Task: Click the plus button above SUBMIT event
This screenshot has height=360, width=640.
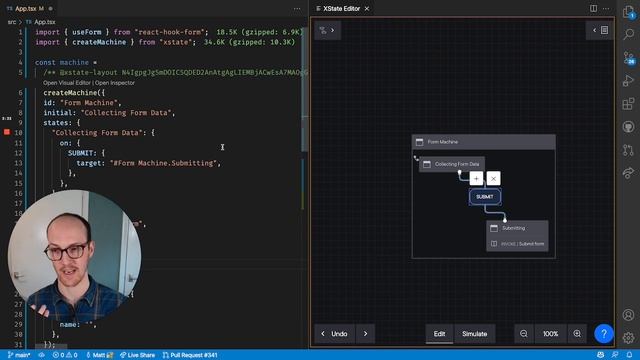Action: tap(476, 178)
